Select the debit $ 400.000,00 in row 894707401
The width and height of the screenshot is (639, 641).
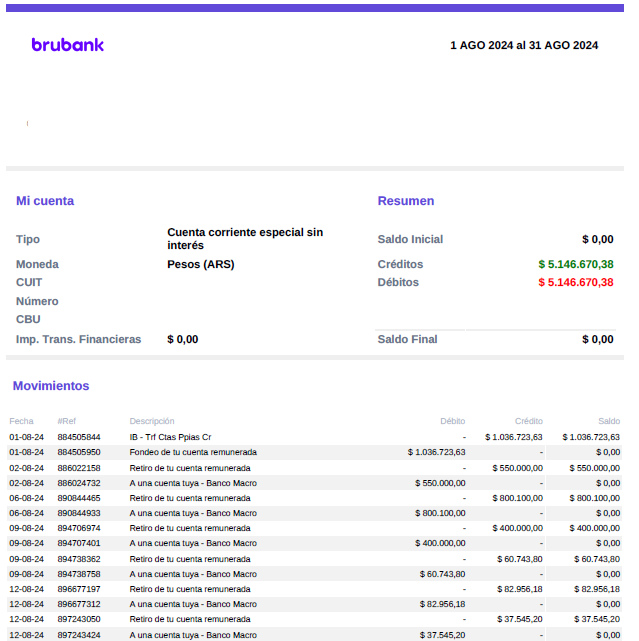(x=440, y=543)
